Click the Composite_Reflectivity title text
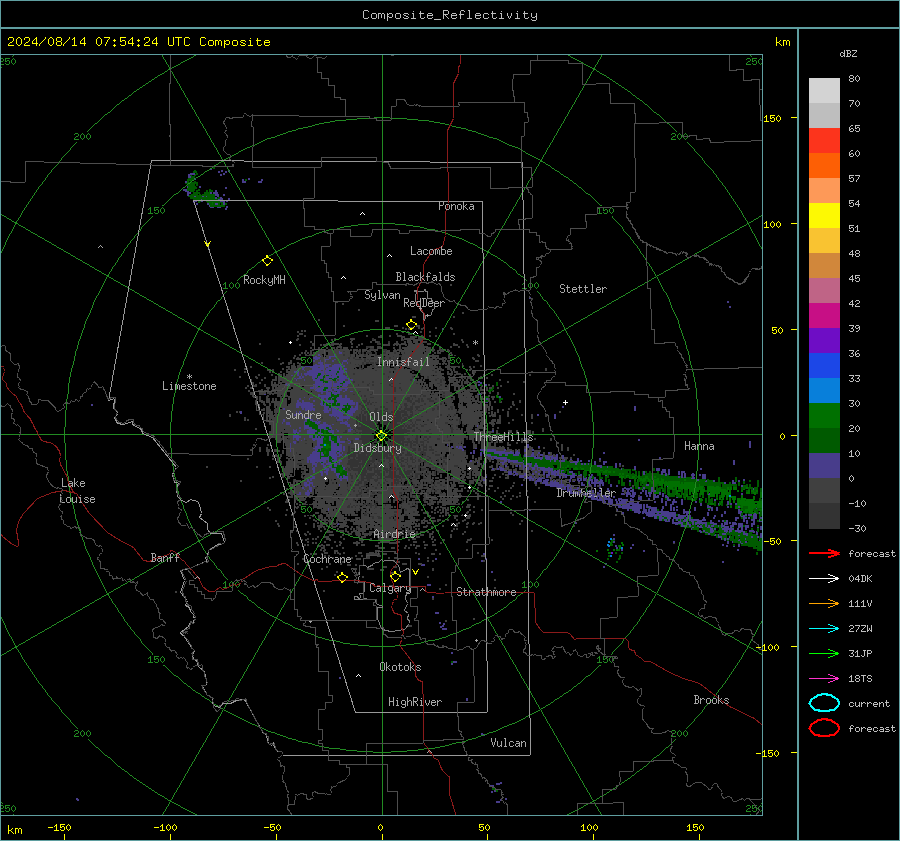This screenshot has height=841, width=900. pyautogui.click(x=450, y=15)
